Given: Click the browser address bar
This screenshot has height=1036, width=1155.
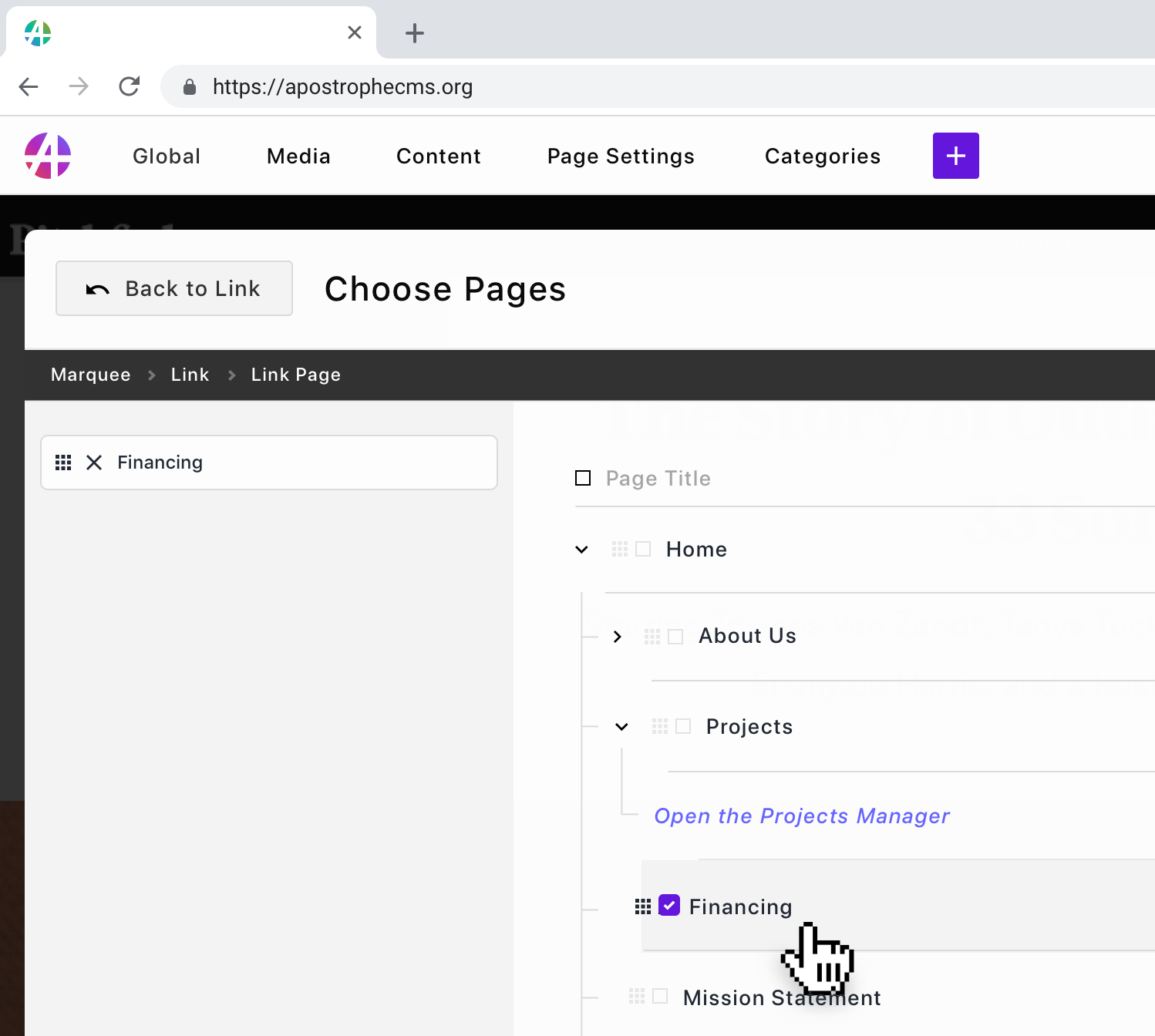Looking at the screenshot, I should pos(463,86).
